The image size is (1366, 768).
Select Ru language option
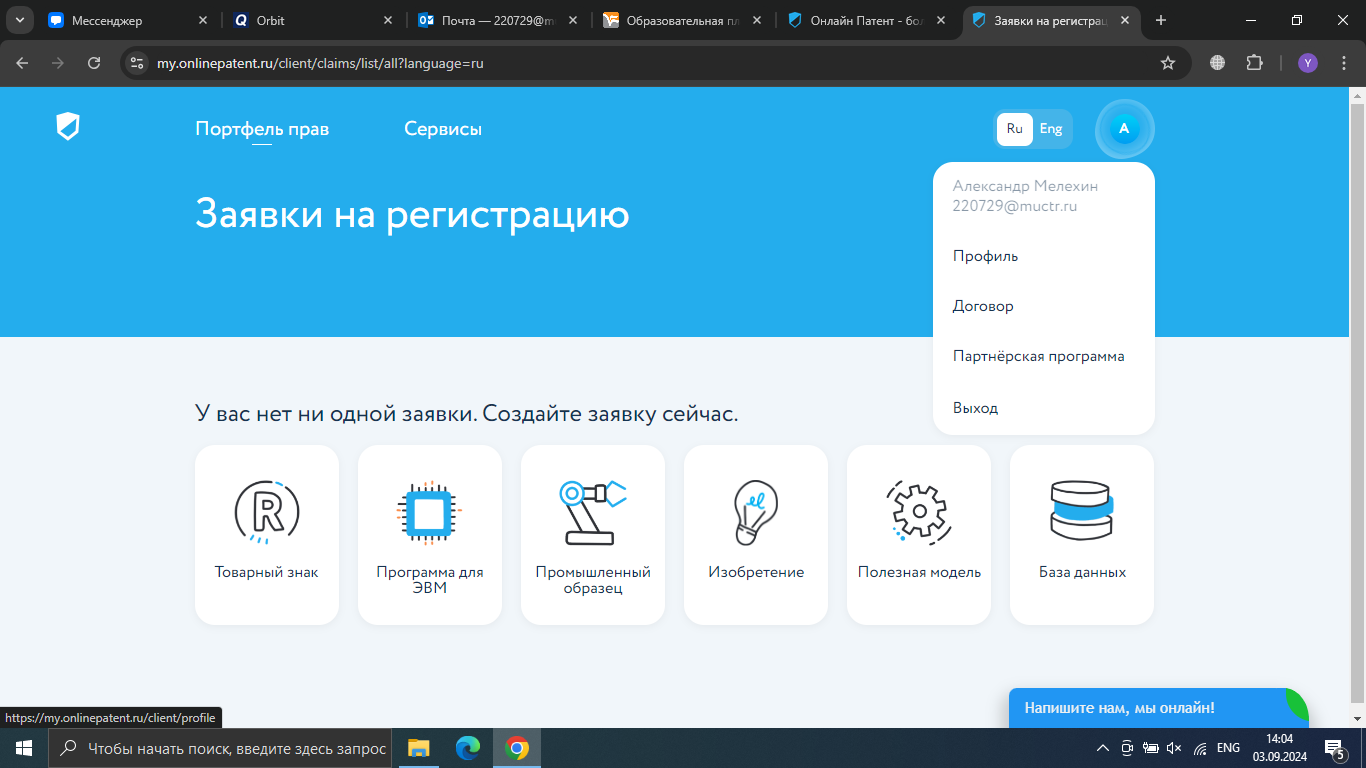(x=1015, y=129)
